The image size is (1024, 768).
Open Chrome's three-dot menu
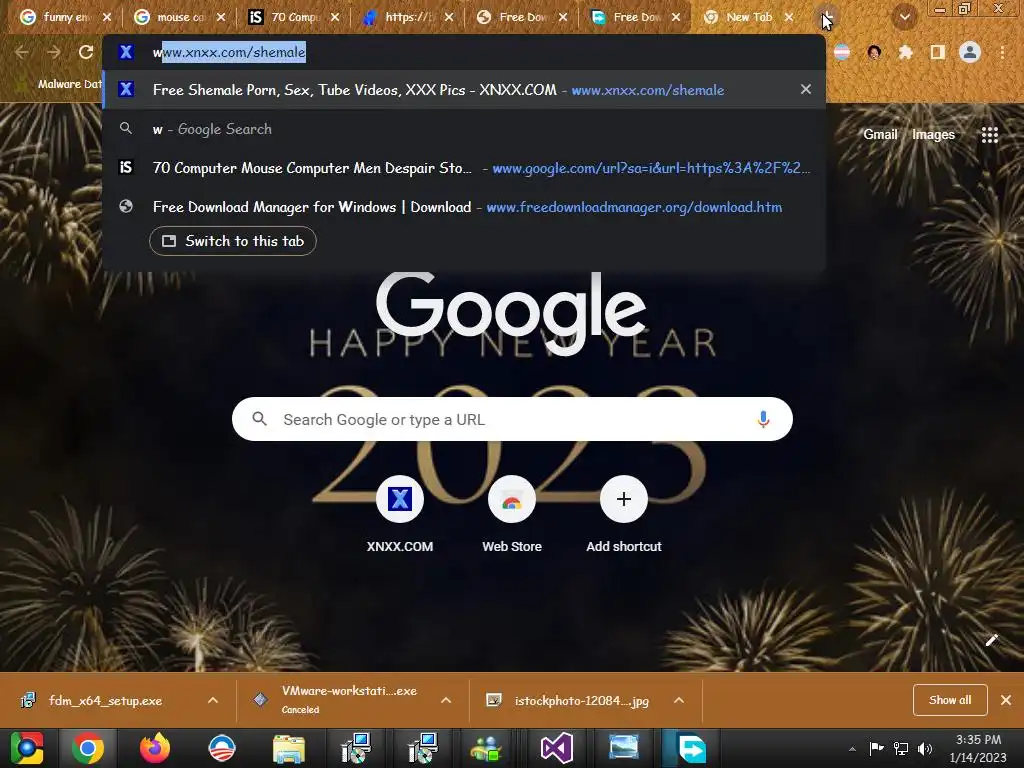1002,52
